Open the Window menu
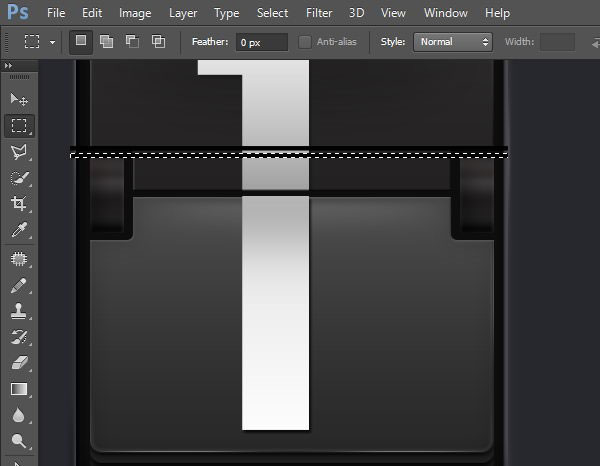Image resolution: width=600 pixels, height=466 pixels. click(445, 13)
